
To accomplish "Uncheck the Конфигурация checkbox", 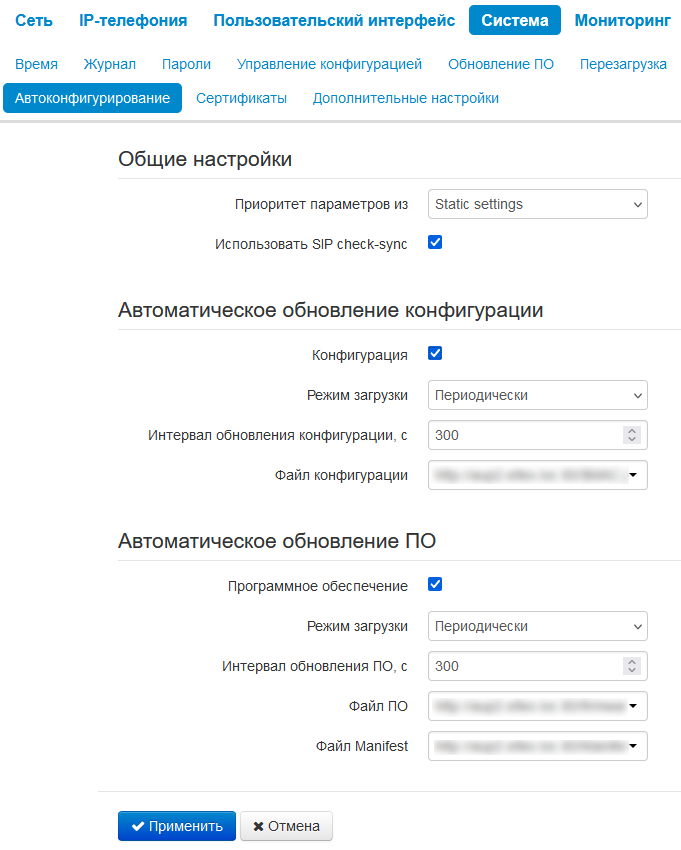I will click(435, 353).
